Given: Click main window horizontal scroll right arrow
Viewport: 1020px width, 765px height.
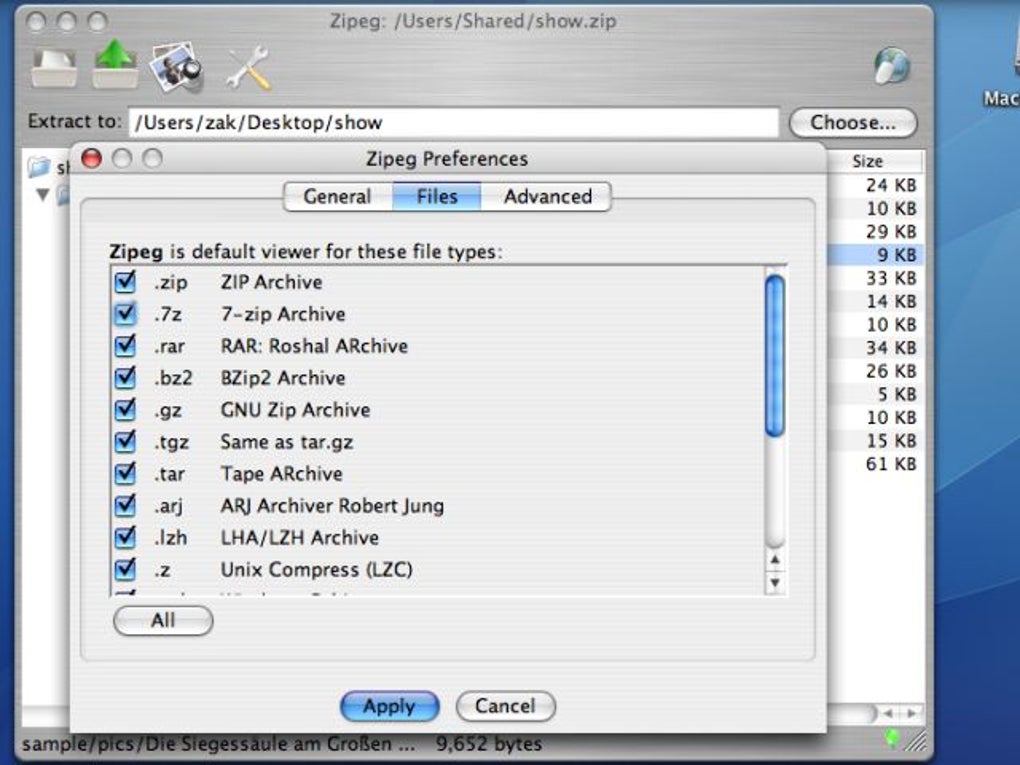Looking at the screenshot, I should click(913, 714).
